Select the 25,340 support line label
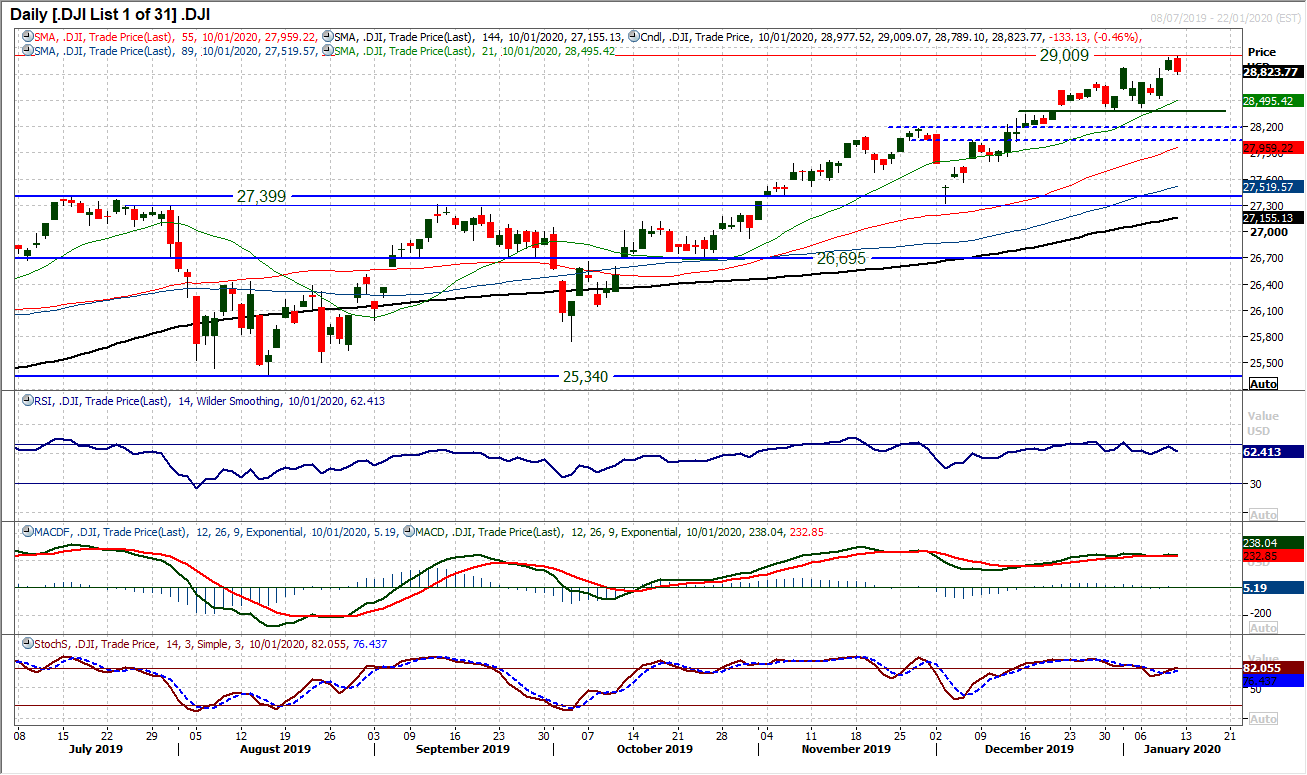The image size is (1307, 775). (x=583, y=374)
